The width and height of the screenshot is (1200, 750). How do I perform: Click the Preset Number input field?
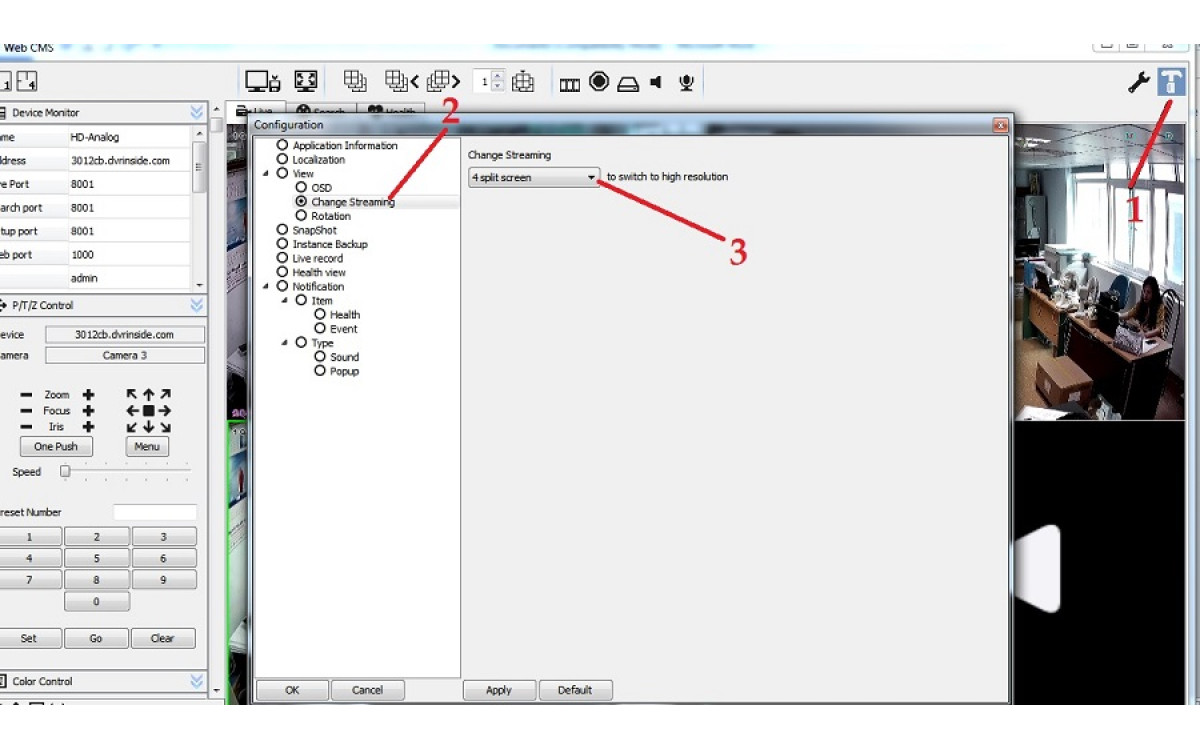[155, 512]
